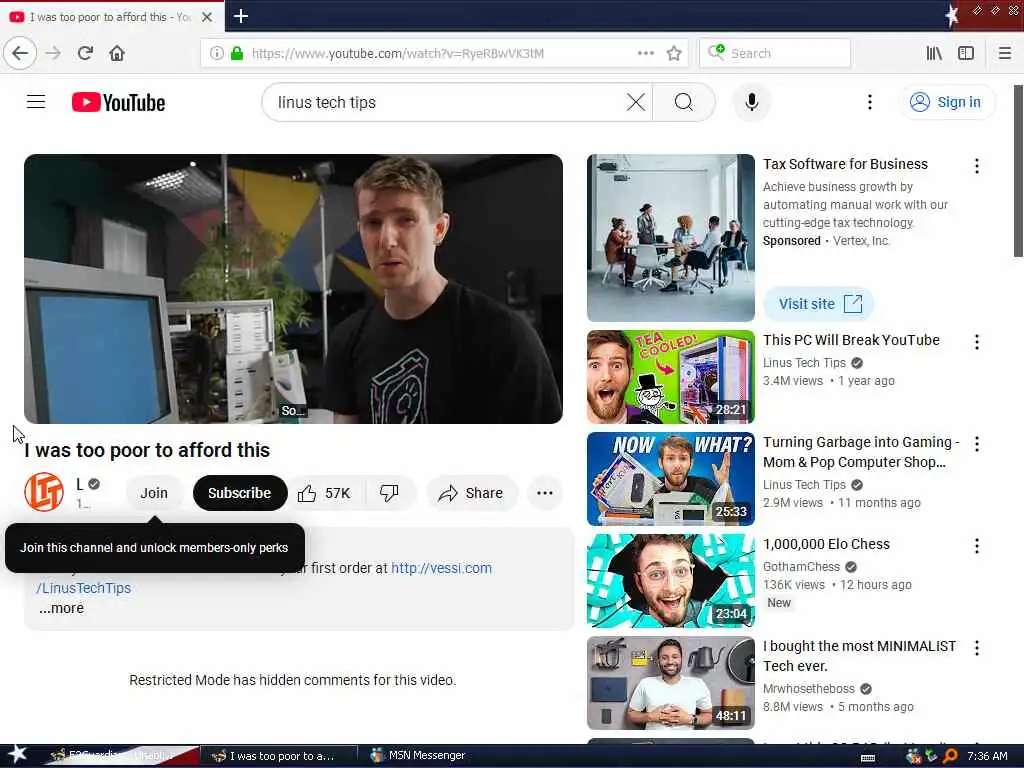Open Mrwhosetheboss channel name

coord(808,688)
